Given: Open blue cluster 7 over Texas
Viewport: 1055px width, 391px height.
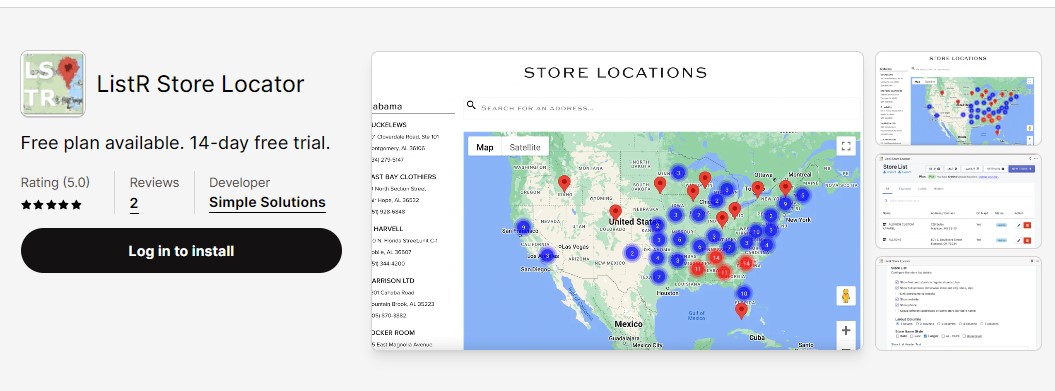Looking at the screenshot, I should point(659,277).
